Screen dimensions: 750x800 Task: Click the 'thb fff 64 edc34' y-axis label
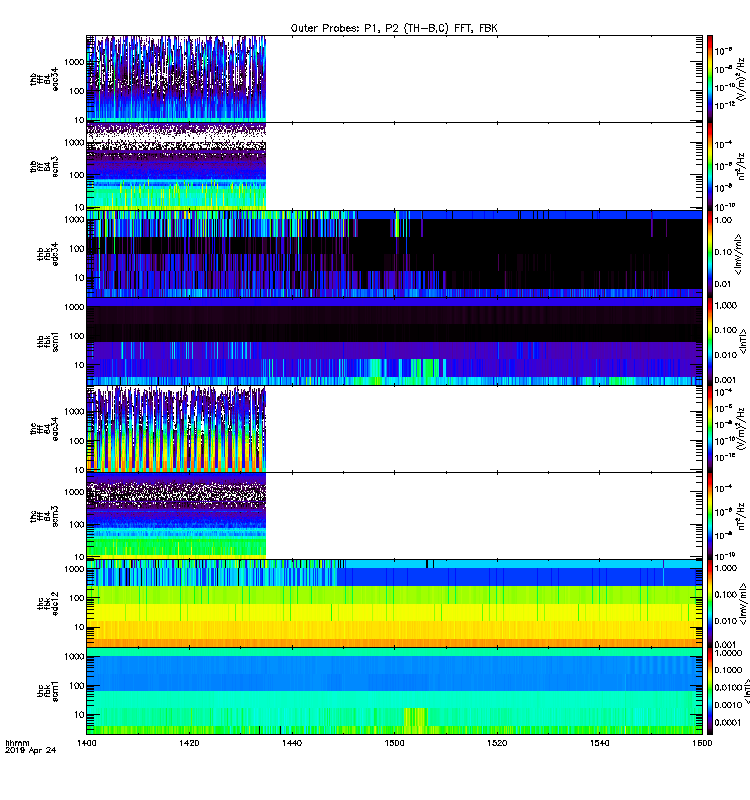pos(44,79)
